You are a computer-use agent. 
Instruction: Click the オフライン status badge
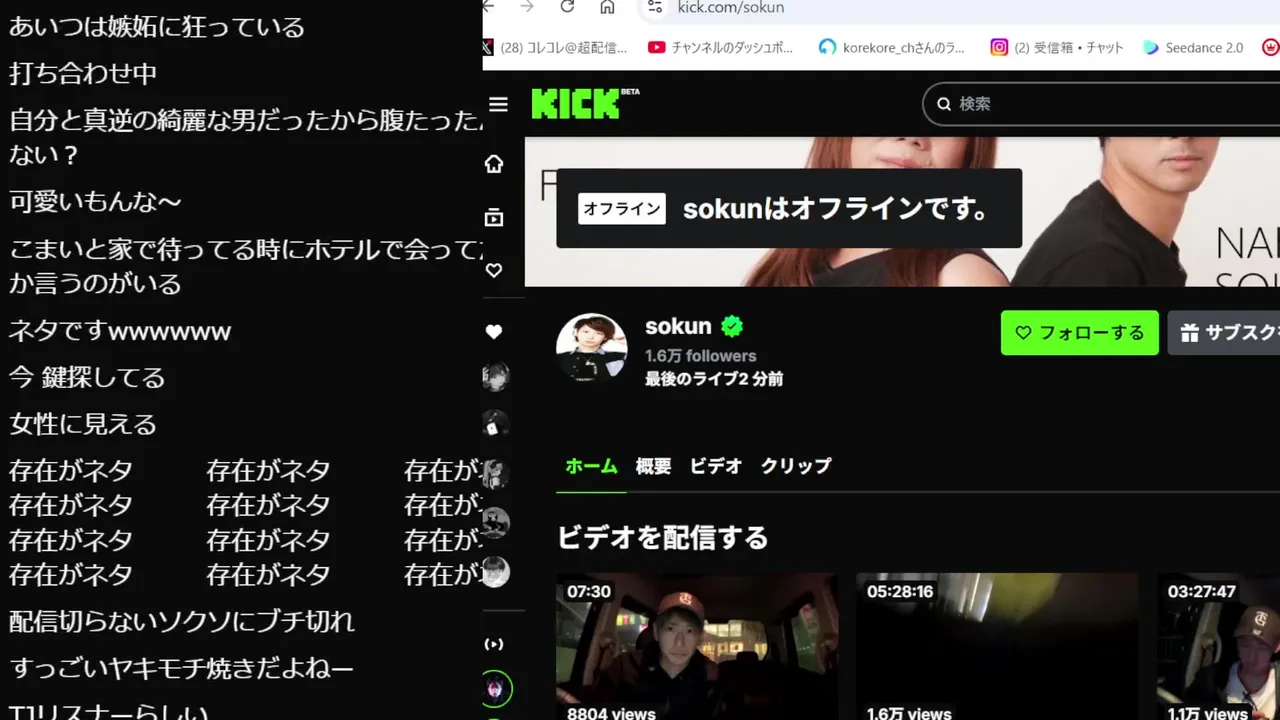(x=622, y=209)
